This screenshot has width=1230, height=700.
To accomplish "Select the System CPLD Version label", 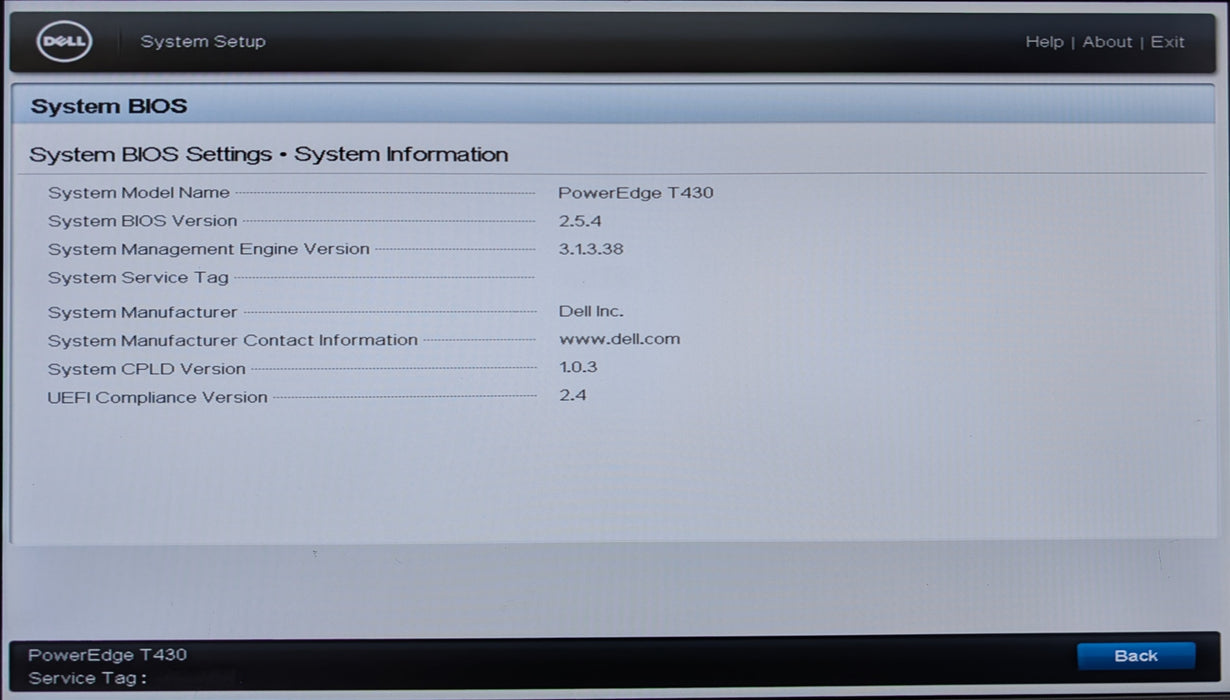I will [147, 369].
